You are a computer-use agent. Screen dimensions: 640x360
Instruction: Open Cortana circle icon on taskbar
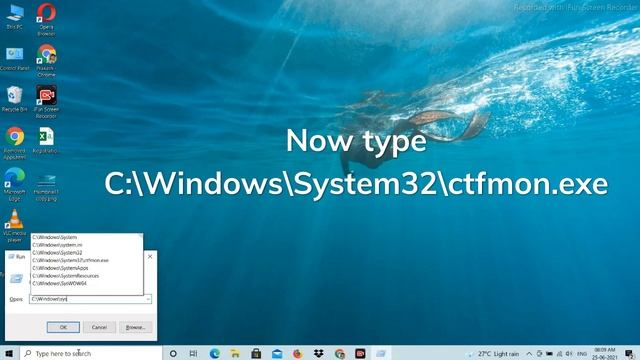tap(173, 353)
